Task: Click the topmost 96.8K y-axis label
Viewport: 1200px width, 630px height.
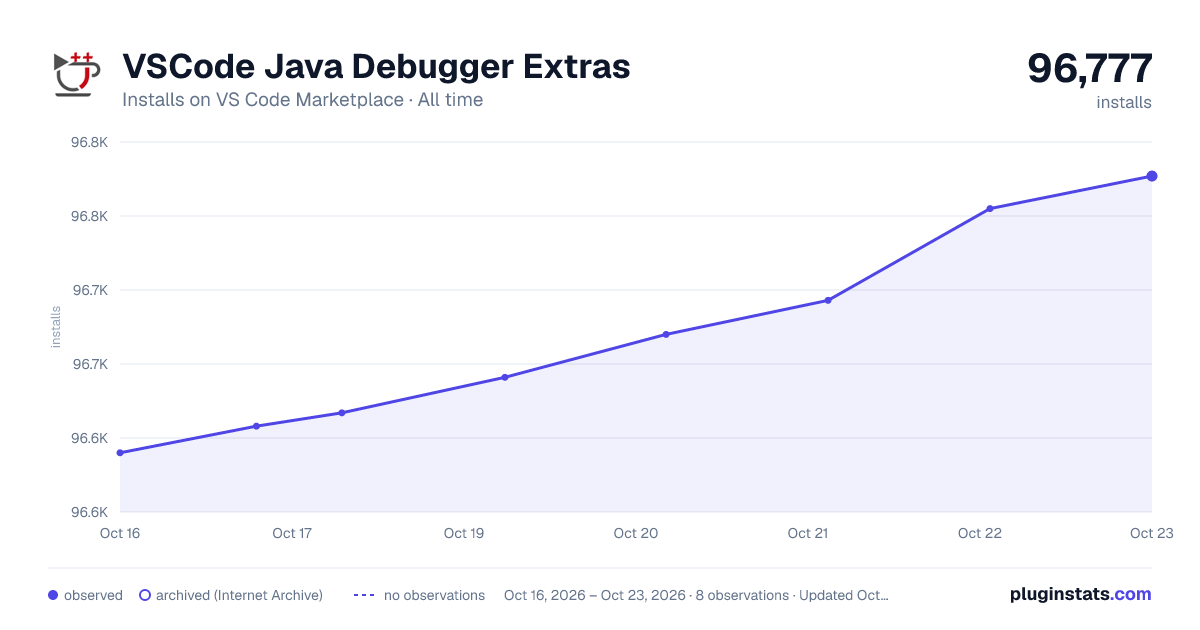Action: click(89, 142)
